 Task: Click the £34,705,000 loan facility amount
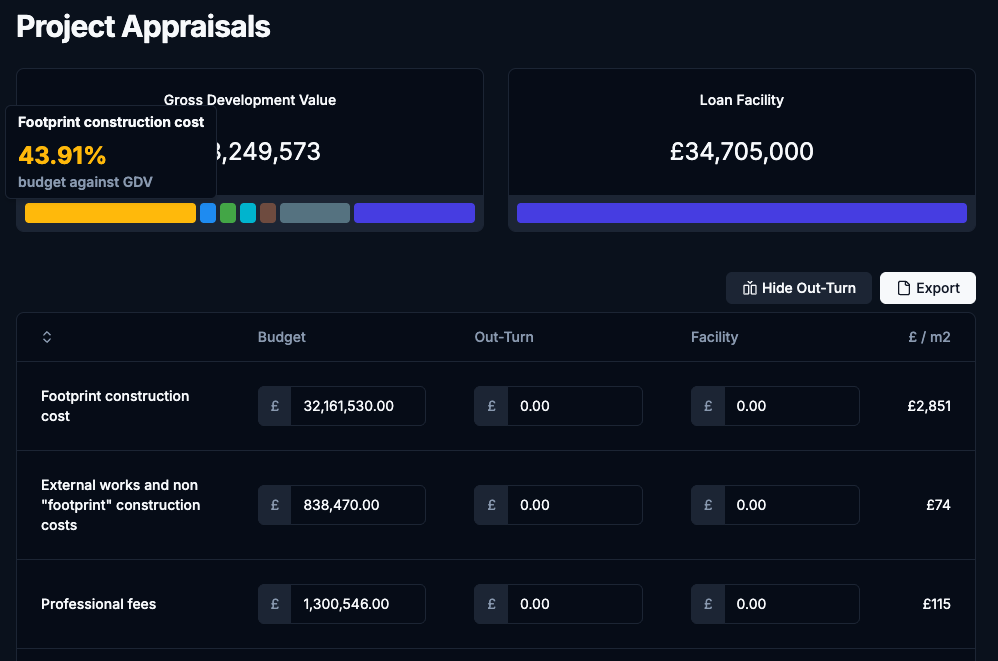(x=741, y=151)
